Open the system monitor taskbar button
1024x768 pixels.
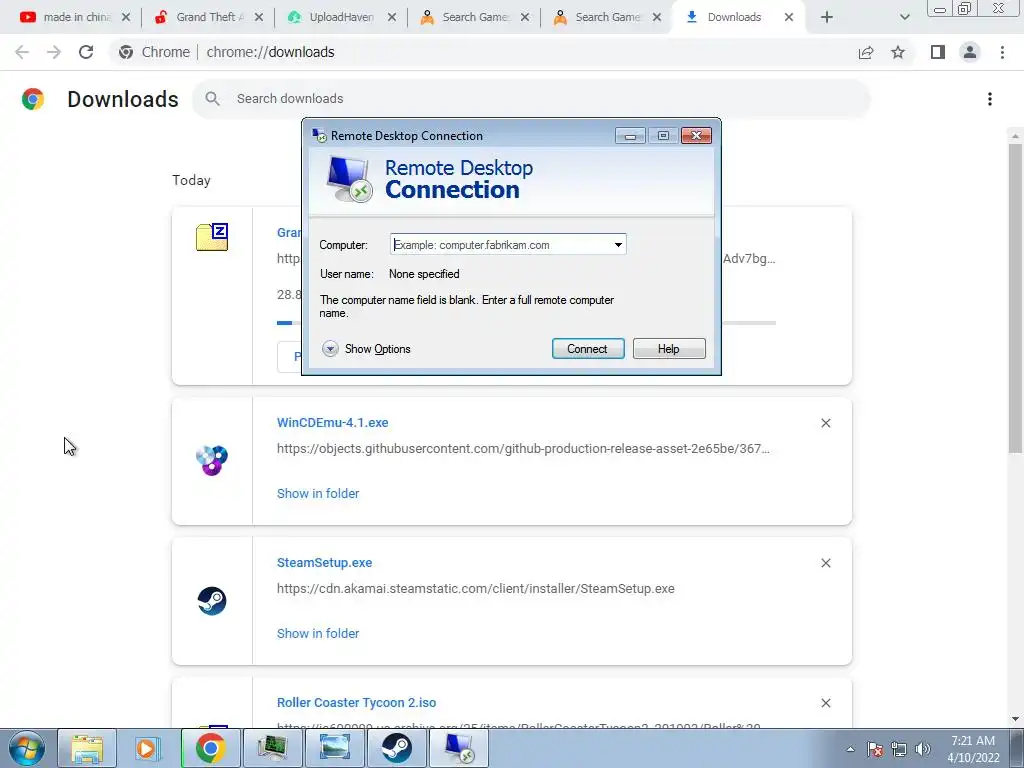[x=272, y=748]
